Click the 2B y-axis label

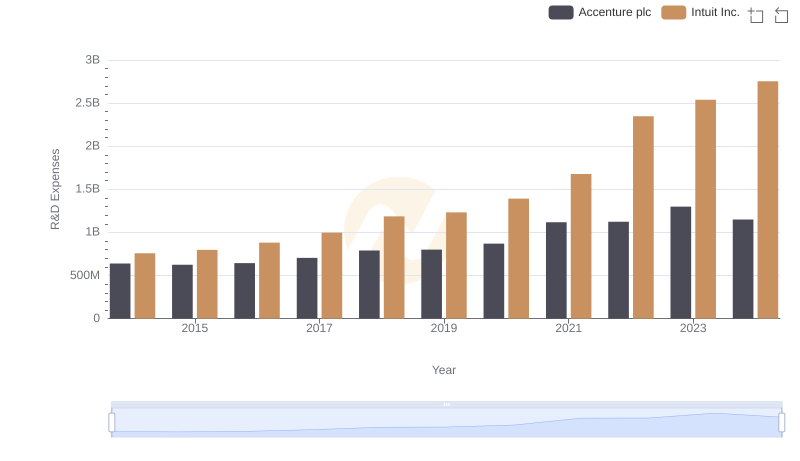[92, 146]
